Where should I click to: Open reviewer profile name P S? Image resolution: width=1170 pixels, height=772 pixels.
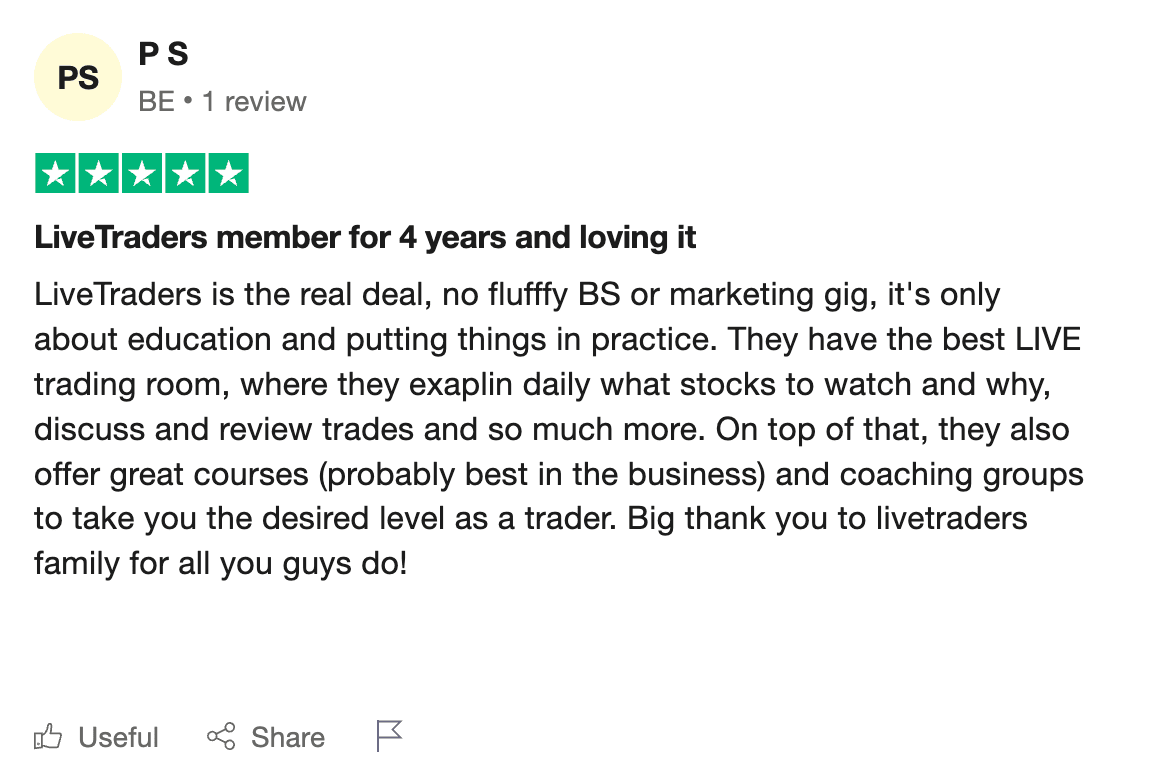point(164,55)
